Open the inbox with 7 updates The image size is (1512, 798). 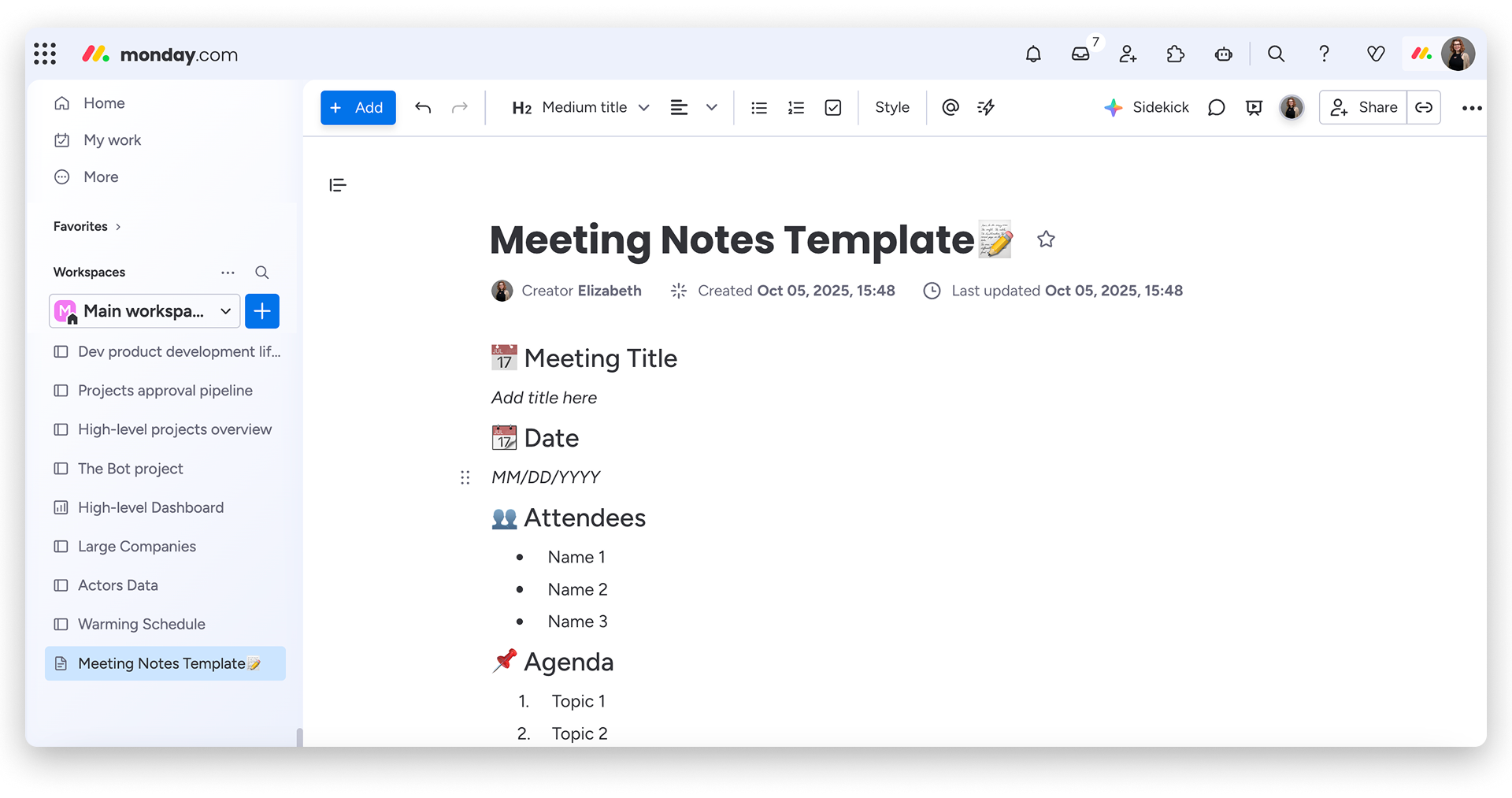tap(1080, 54)
